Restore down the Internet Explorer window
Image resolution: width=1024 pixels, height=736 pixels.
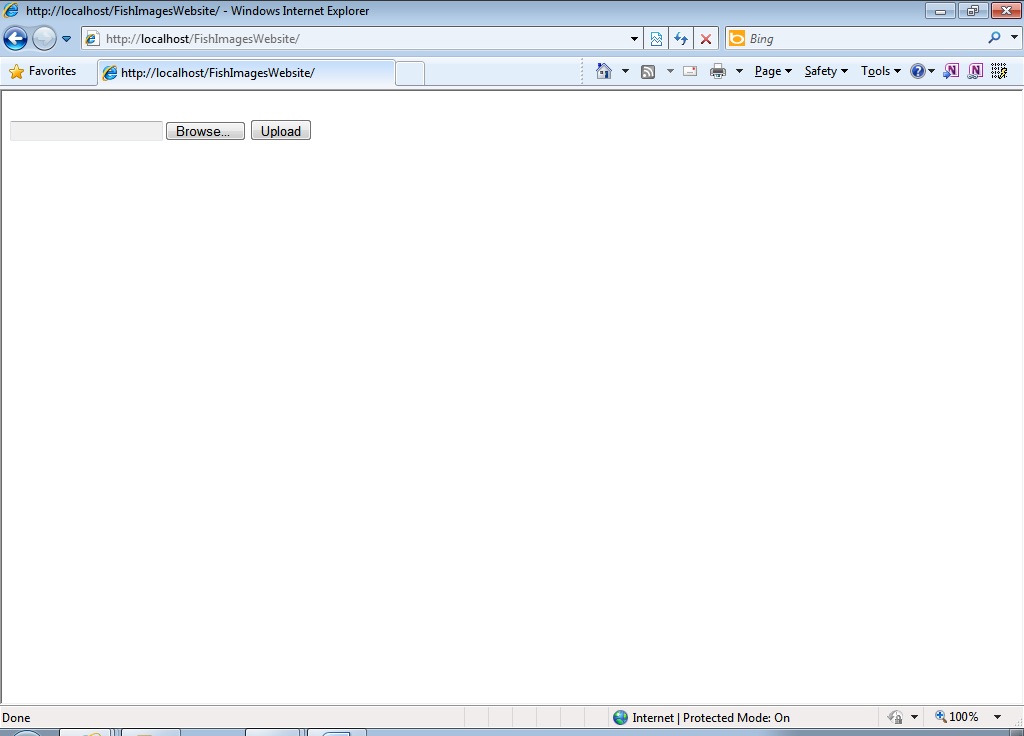pyautogui.click(x=973, y=10)
